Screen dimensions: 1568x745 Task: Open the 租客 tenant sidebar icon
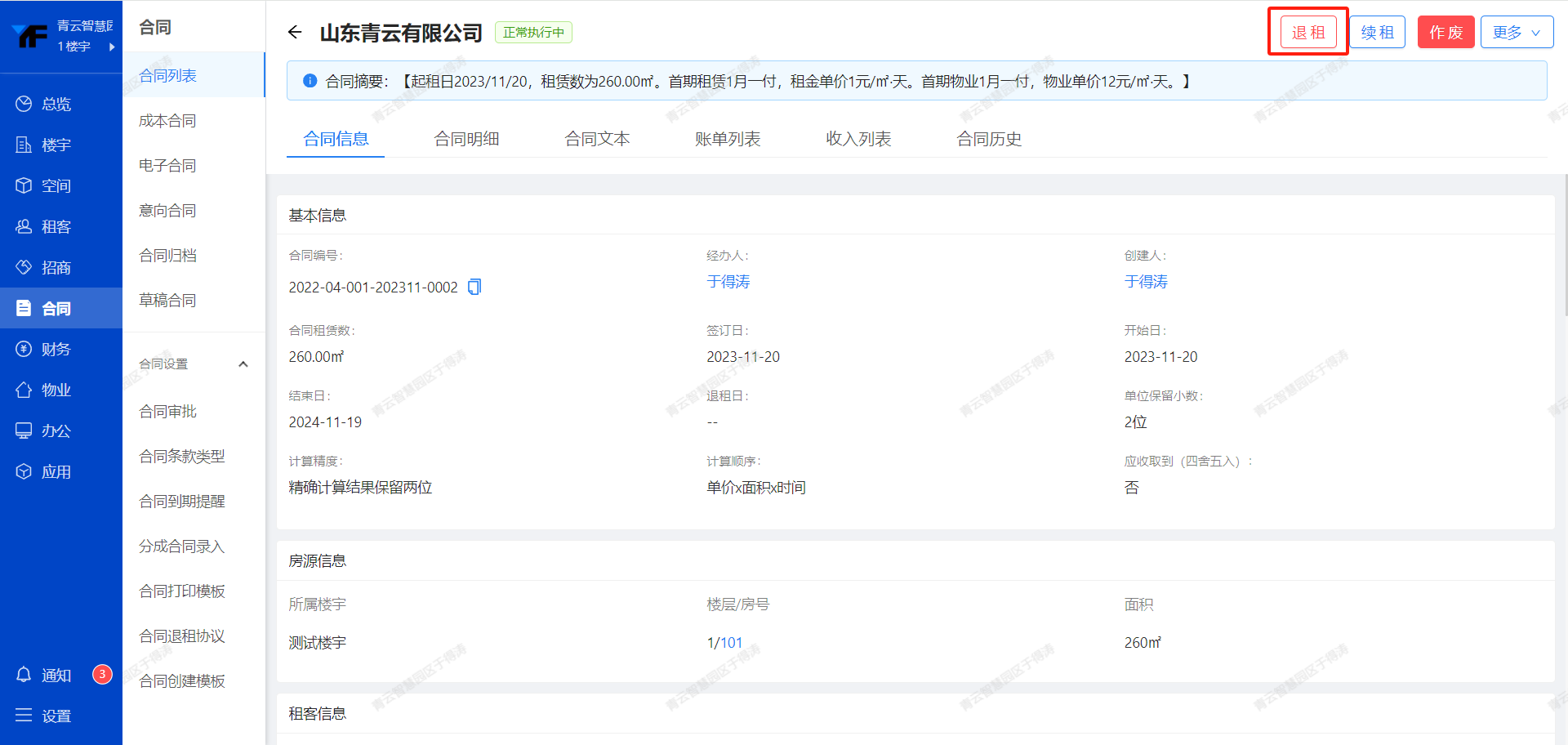click(24, 226)
